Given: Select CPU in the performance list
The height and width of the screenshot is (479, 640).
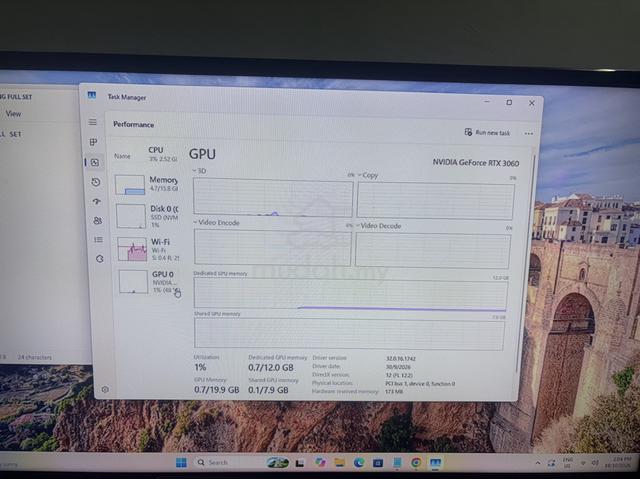Looking at the screenshot, I should click(x=147, y=154).
